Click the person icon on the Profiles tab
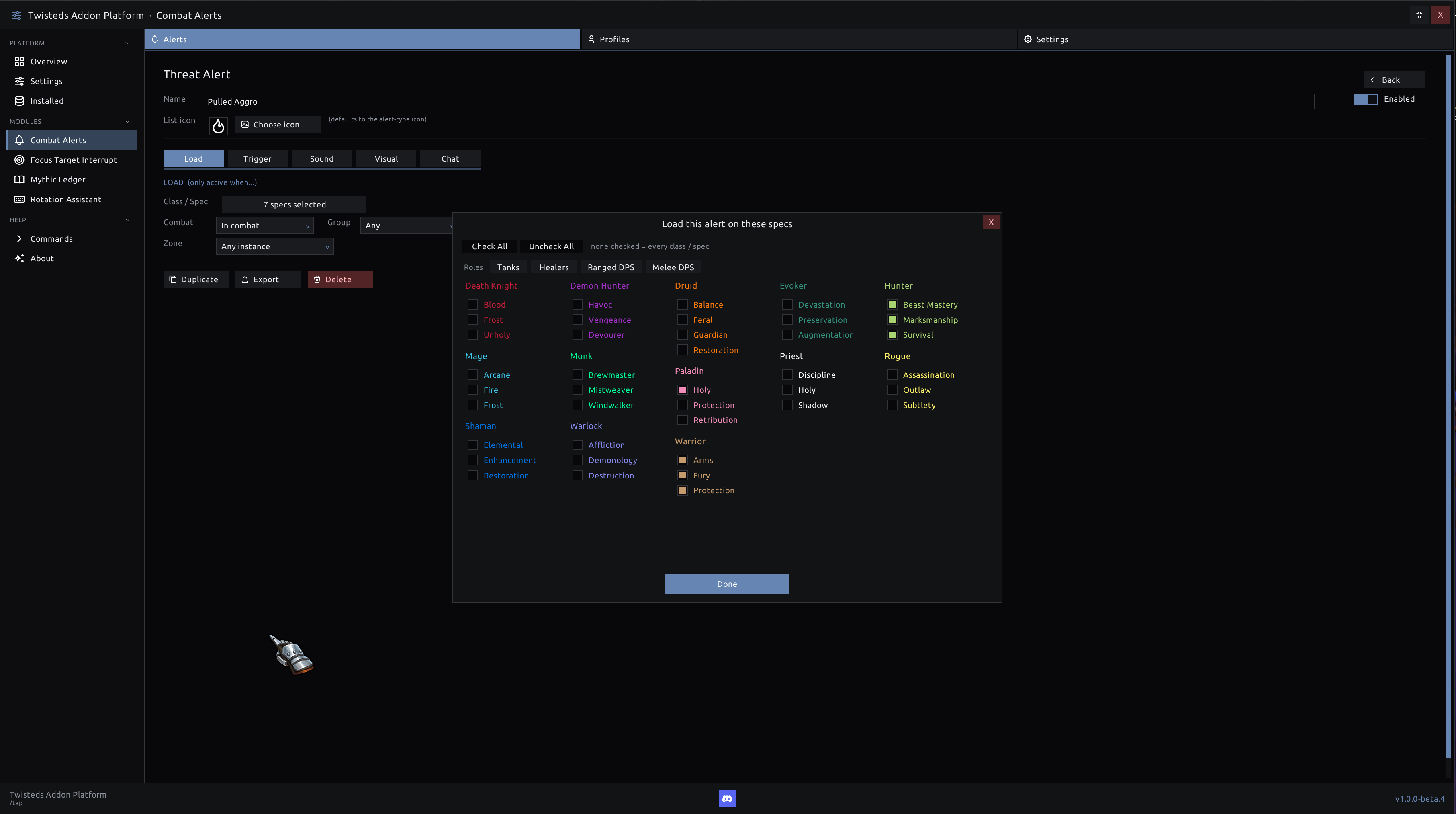 click(x=591, y=39)
